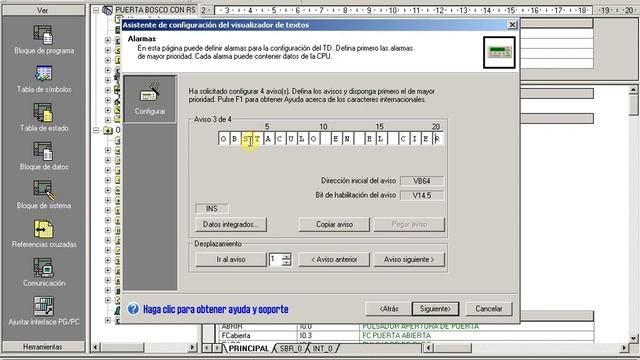This screenshot has width=640, height=360.
Task: Open the Referencias cruzadas icon
Action: click(x=43, y=229)
